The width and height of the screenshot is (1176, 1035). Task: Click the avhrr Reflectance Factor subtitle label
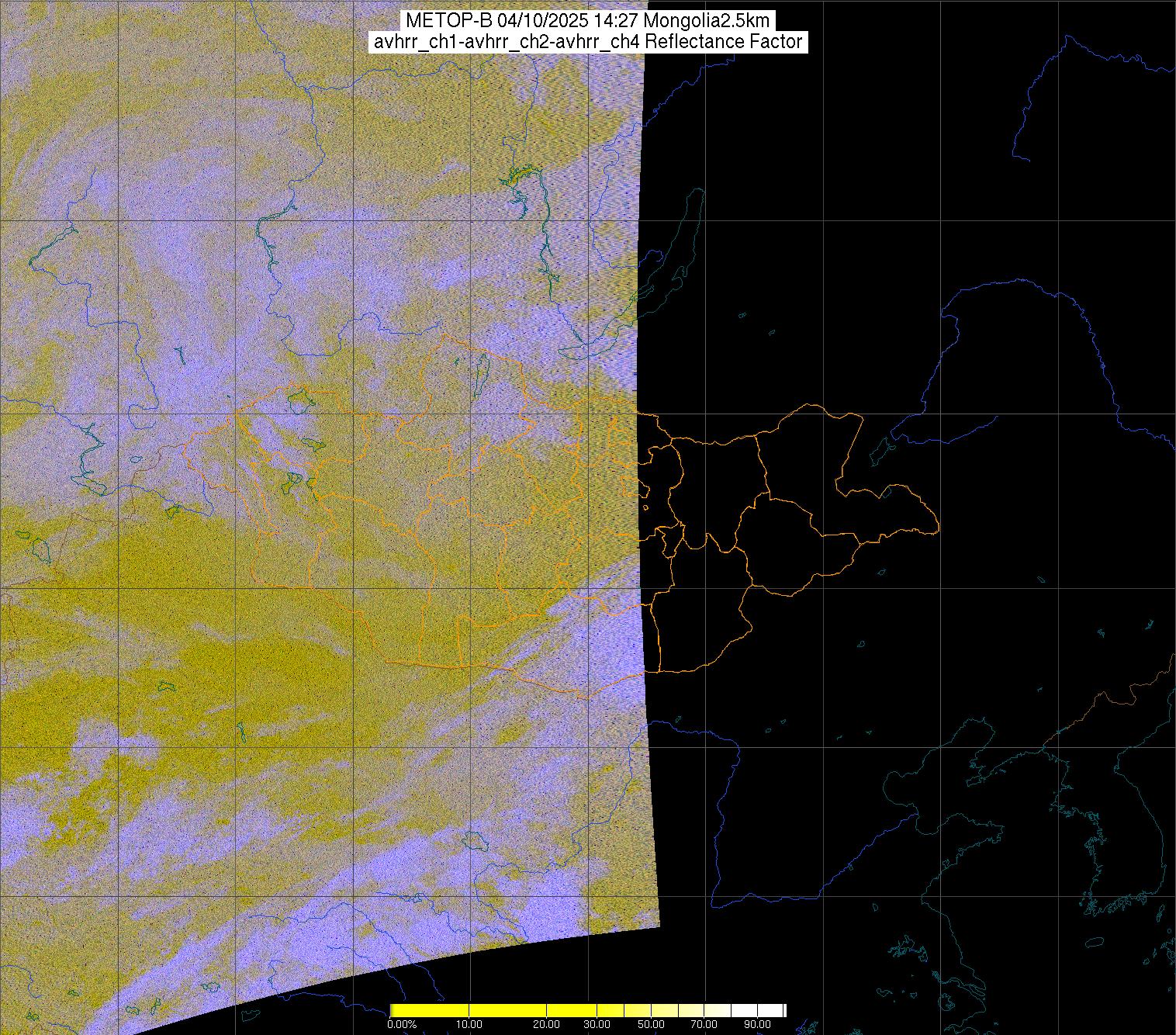[x=587, y=42]
